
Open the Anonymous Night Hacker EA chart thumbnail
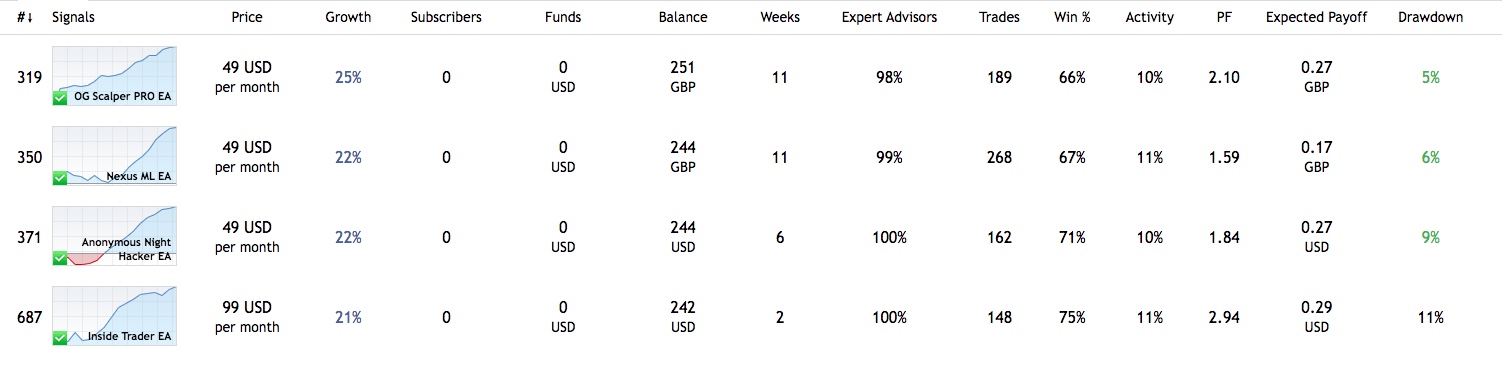(114, 236)
